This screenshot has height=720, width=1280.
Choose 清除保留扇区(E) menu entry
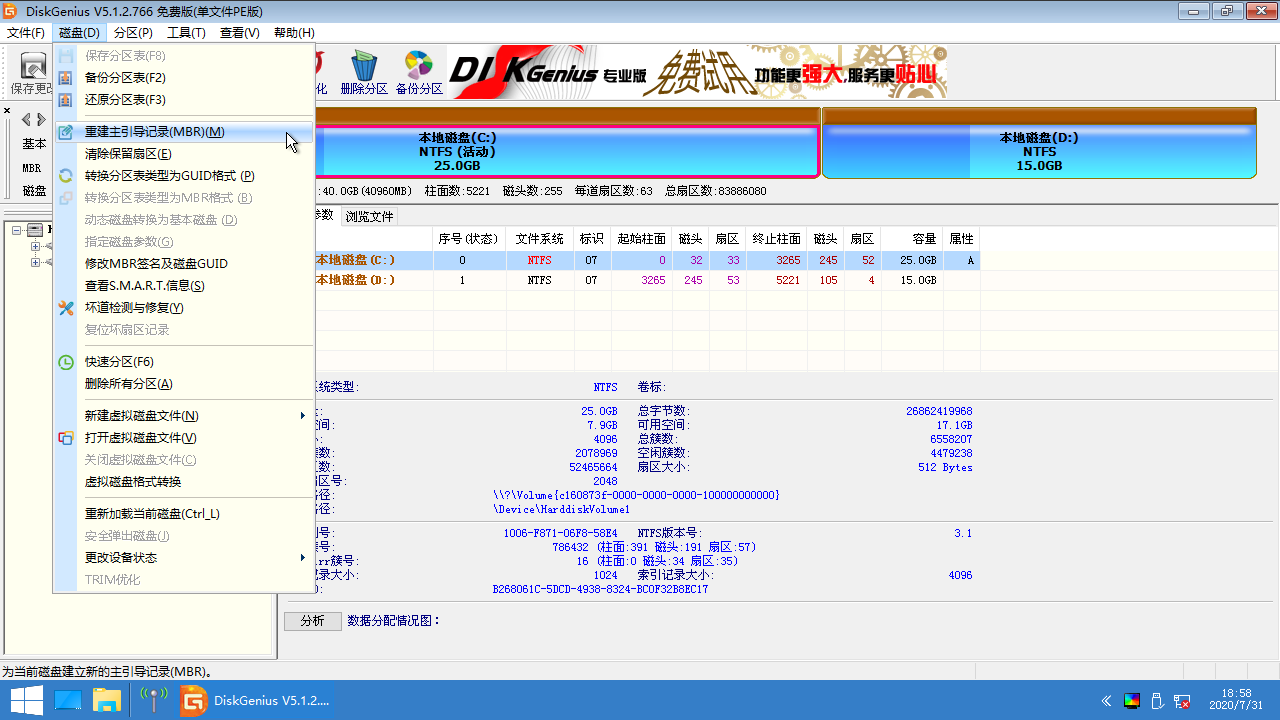coord(185,154)
